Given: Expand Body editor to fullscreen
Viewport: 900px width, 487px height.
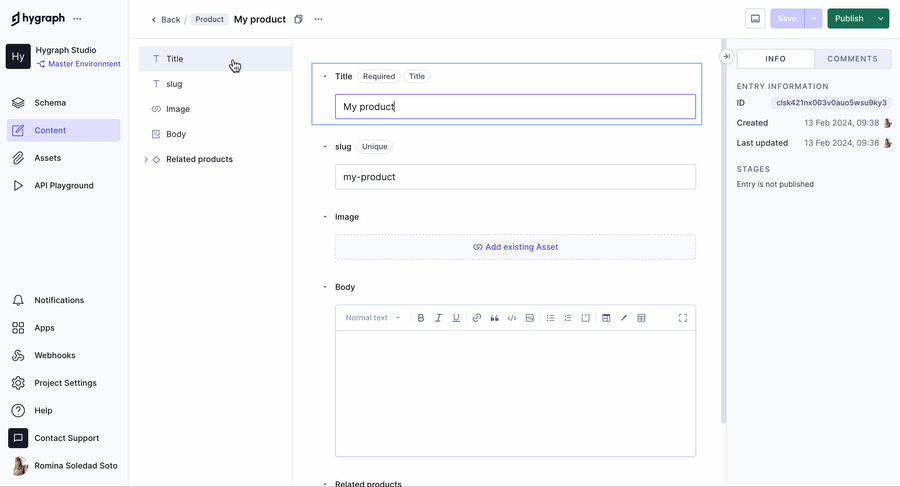Looking at the screenshot, I should (683, 318).
